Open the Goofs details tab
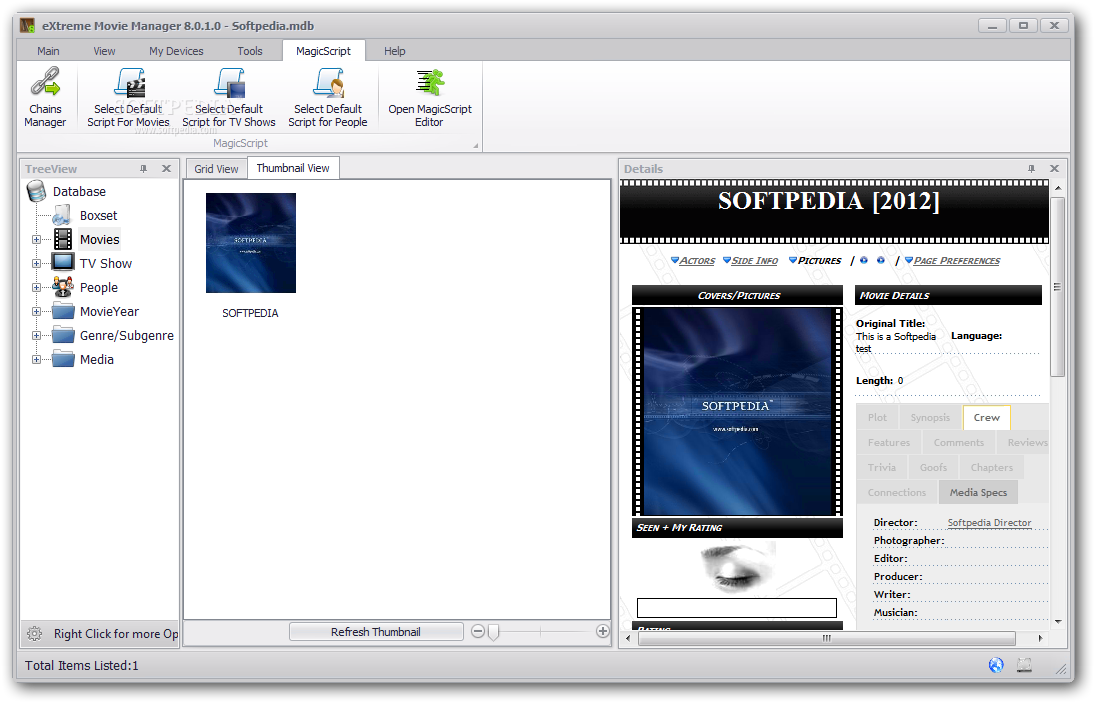1095x703 pixels. [934, 468]
